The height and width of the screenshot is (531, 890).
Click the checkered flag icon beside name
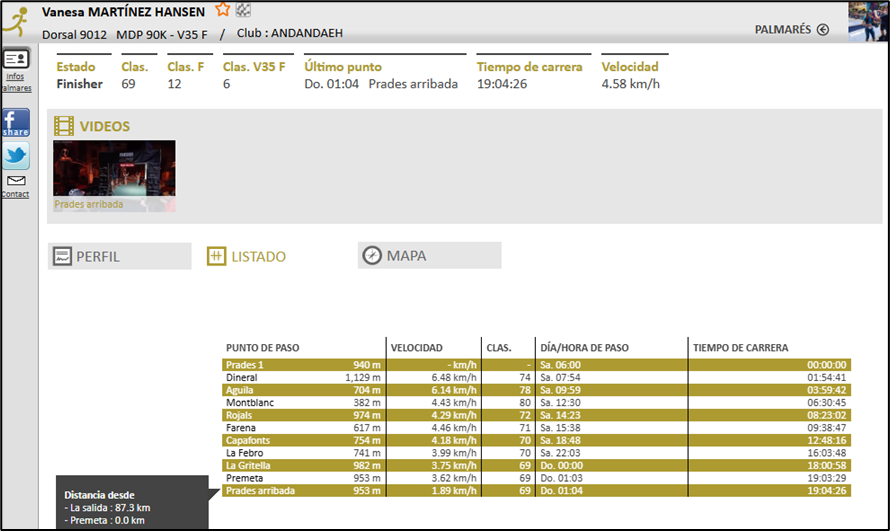243,11
